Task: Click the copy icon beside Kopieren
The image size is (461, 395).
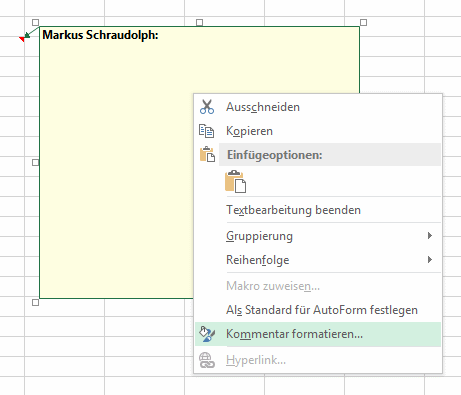Action: pyautogui.click(x=206, y=131)
